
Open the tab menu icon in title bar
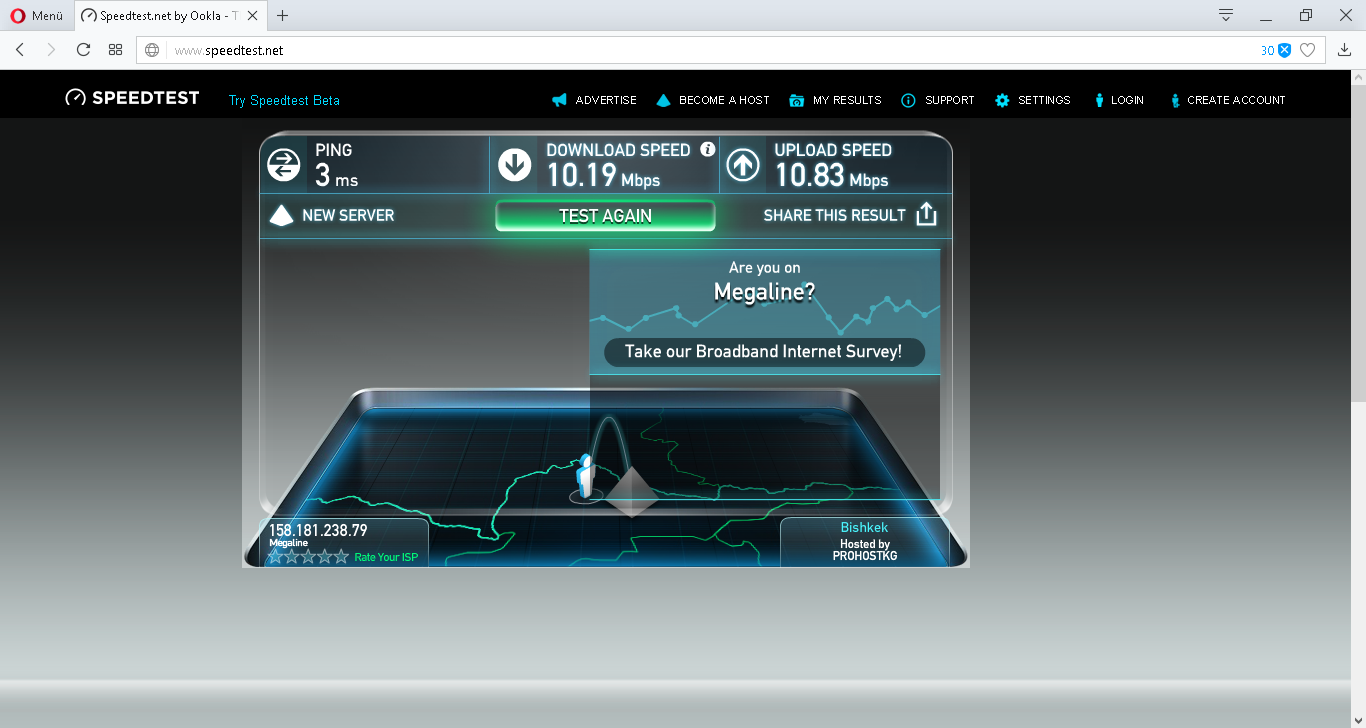tap(1226, 15)
